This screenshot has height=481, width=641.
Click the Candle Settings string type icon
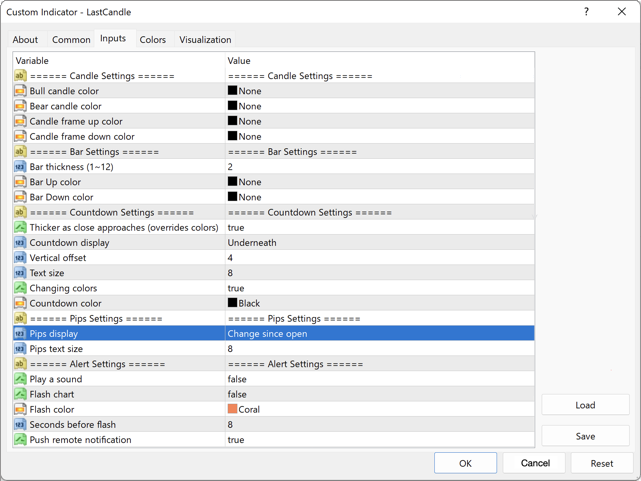point(20,76)
